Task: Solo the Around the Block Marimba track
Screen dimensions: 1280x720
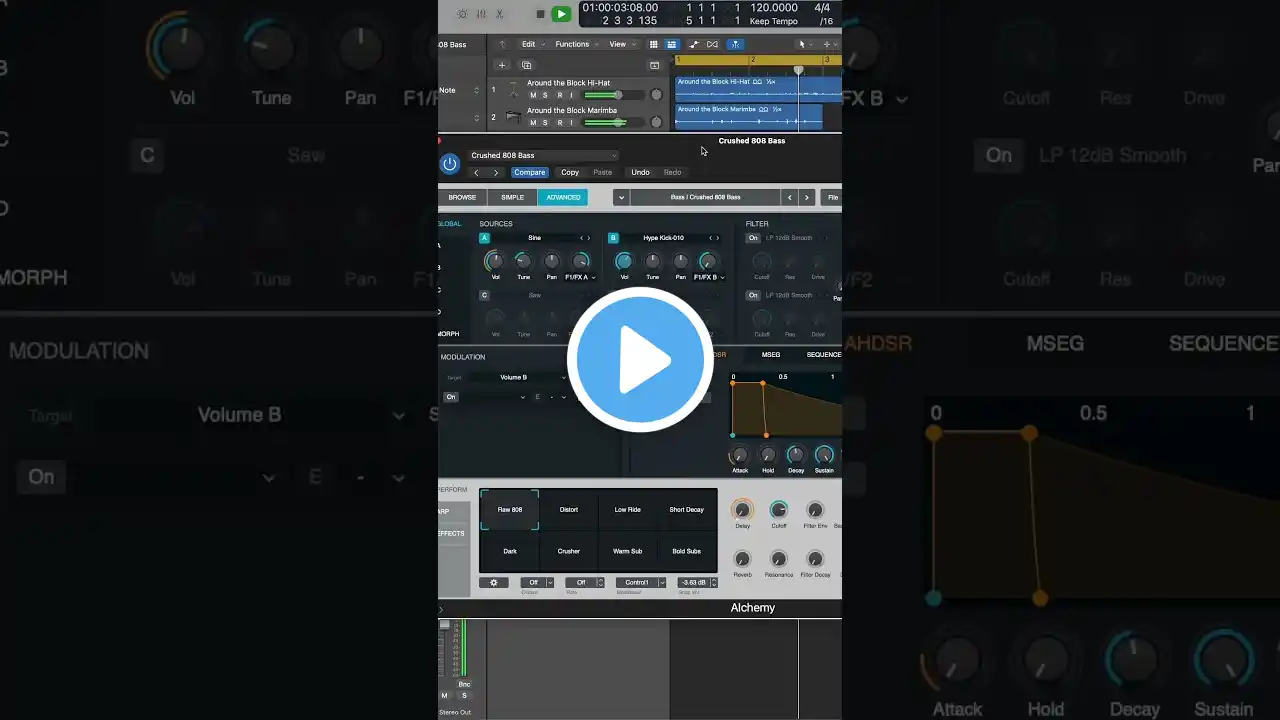Action: [x=545, y=122]
